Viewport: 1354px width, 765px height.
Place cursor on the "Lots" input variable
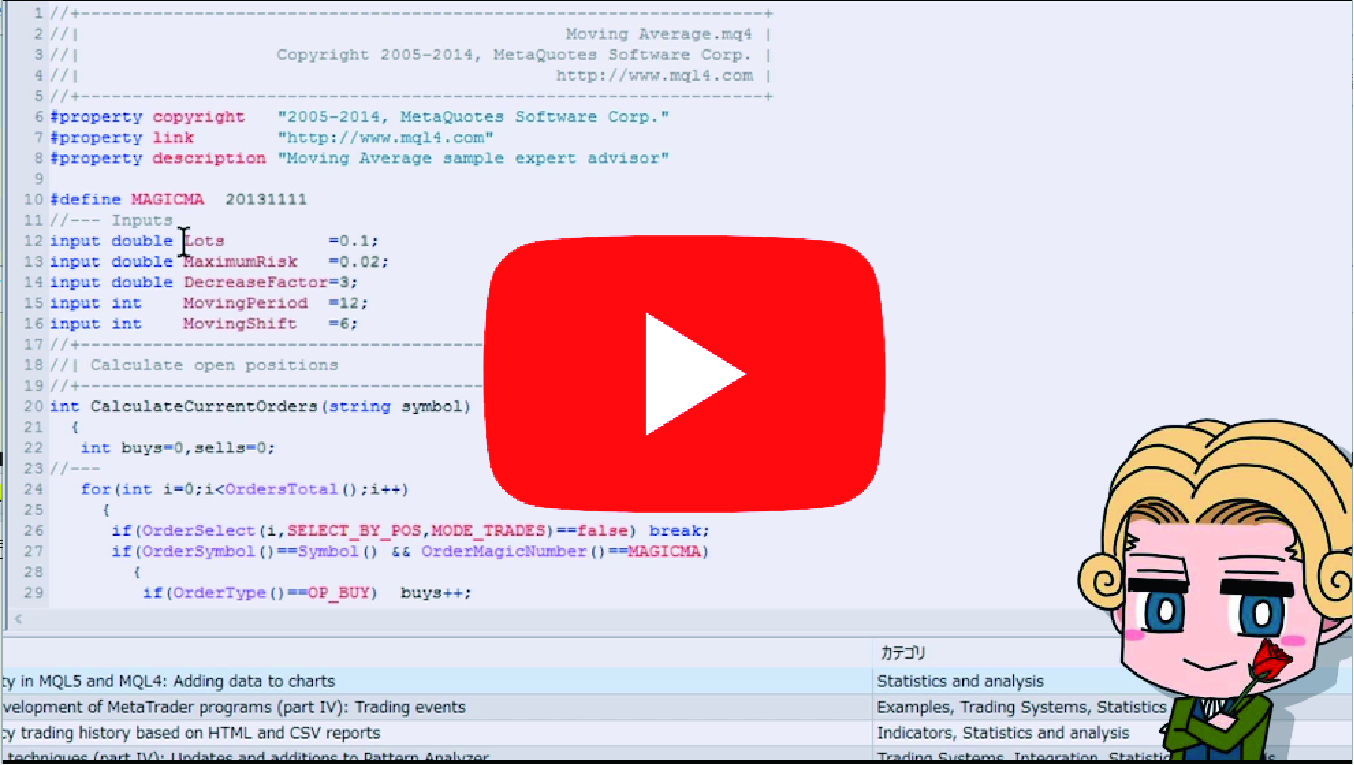pos(204,241)
